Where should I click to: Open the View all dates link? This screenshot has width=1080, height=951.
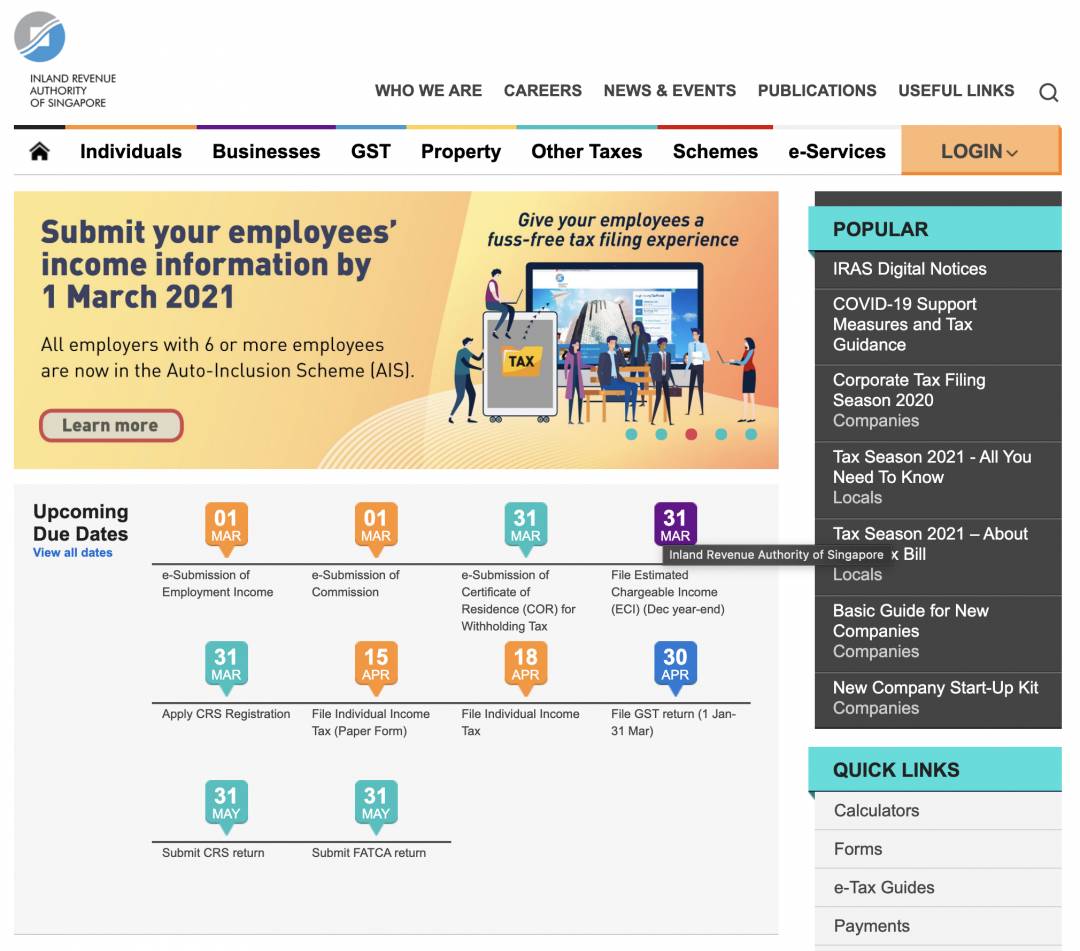73,553
